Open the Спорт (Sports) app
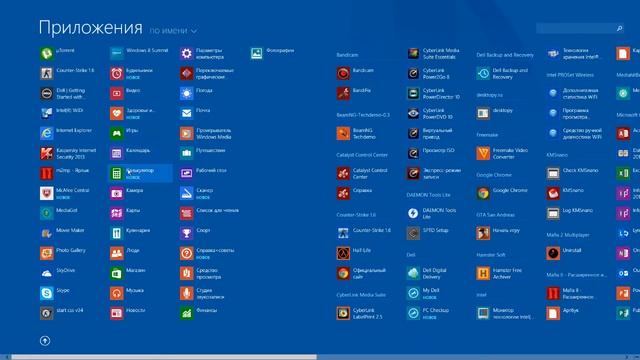Screen dimensions: 640x360 (196, 233)
